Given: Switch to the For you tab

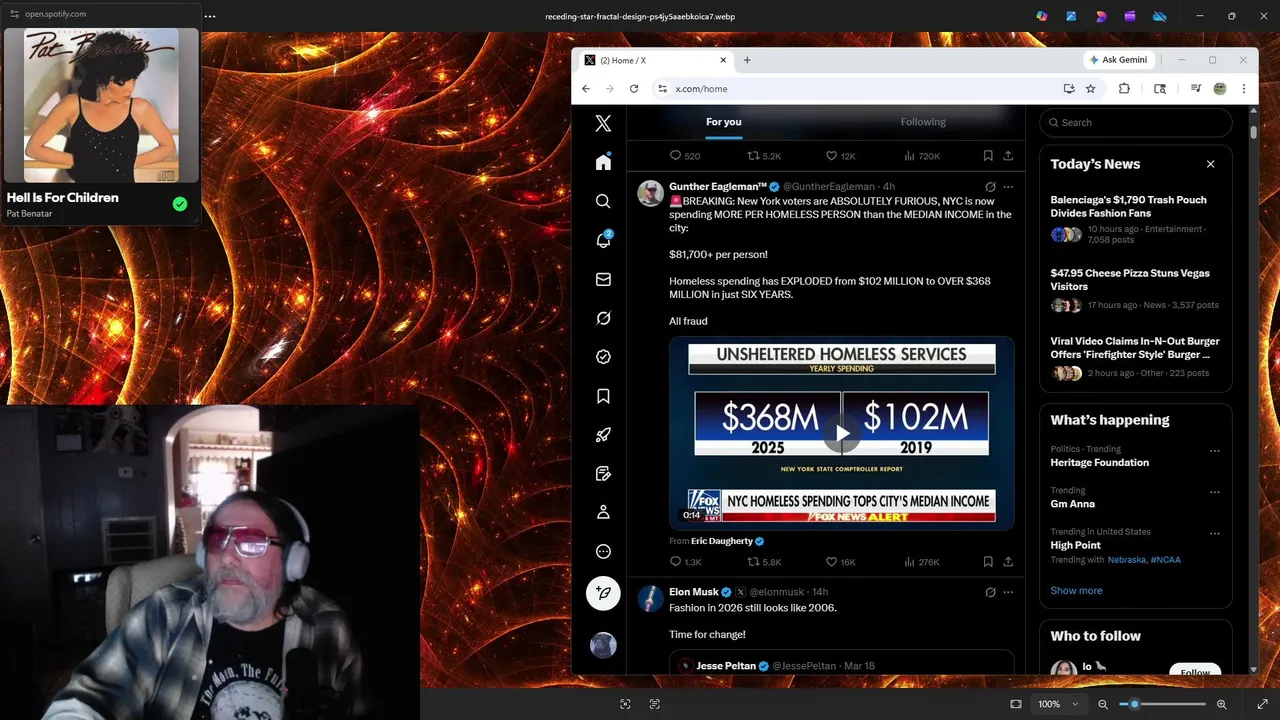Looking at the screenshot, I should pos(724,122).
